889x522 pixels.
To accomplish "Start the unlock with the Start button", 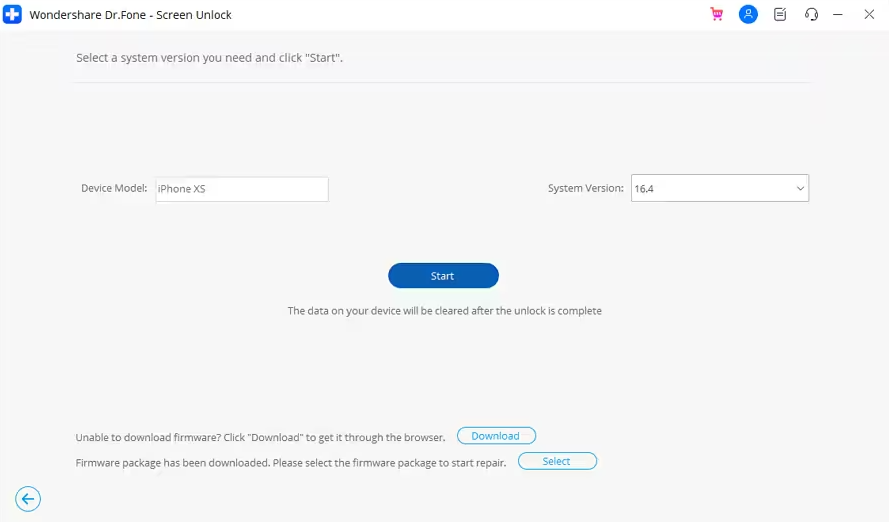I will pos(443,275).
